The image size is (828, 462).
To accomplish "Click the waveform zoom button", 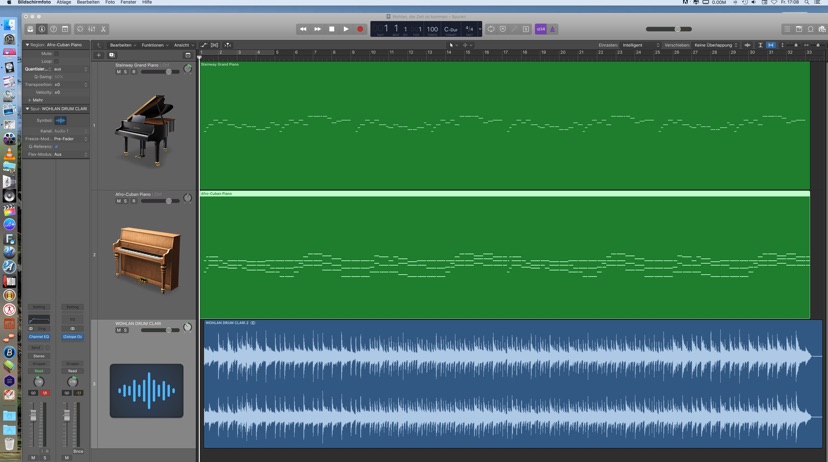I will (x=747, y=45).
